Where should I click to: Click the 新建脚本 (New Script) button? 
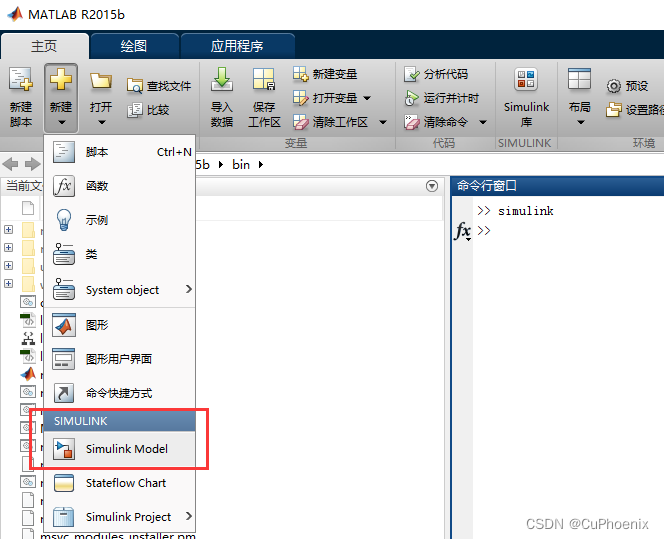(x=21, y=97)
